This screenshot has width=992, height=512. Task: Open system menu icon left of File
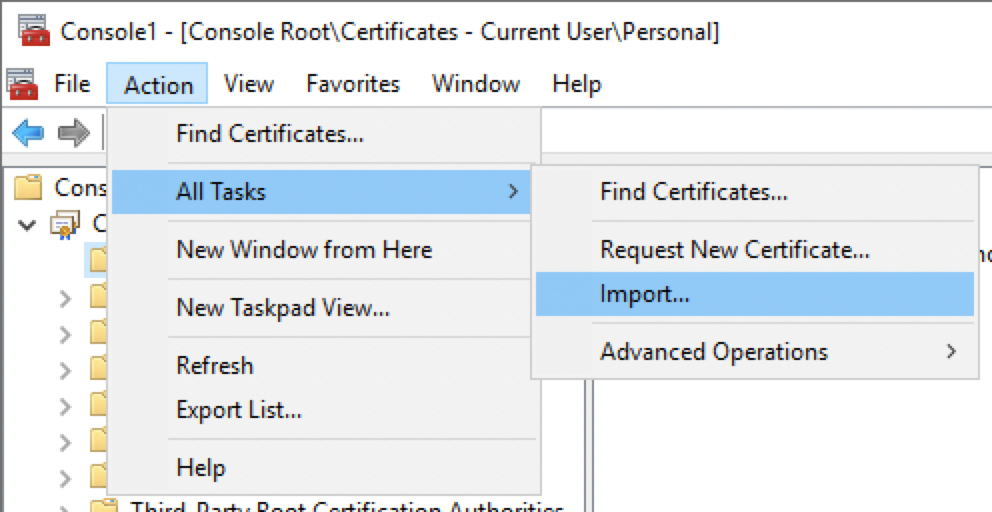point(21,83)
